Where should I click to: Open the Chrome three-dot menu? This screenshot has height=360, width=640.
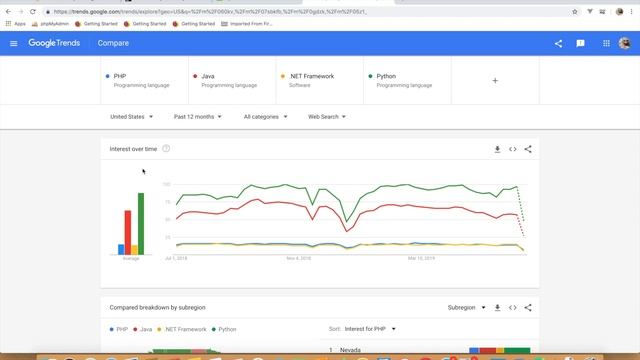point(631,12)
